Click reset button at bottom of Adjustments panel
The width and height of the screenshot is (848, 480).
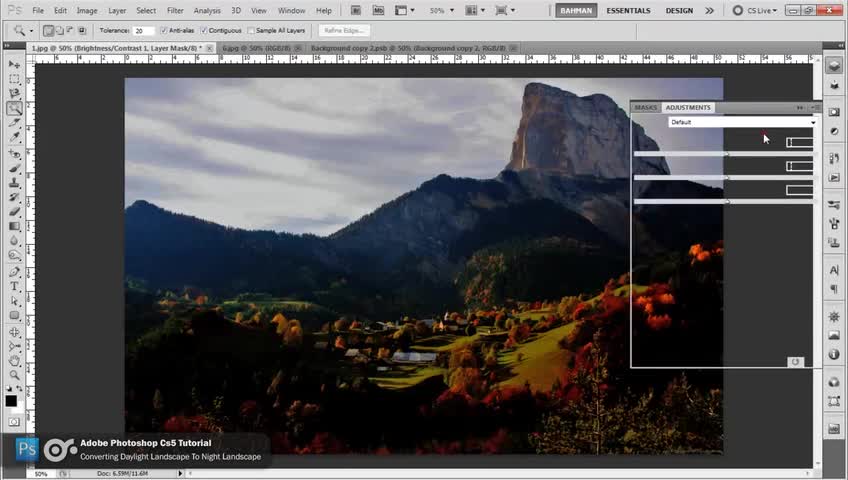click(x=795, y=362)
